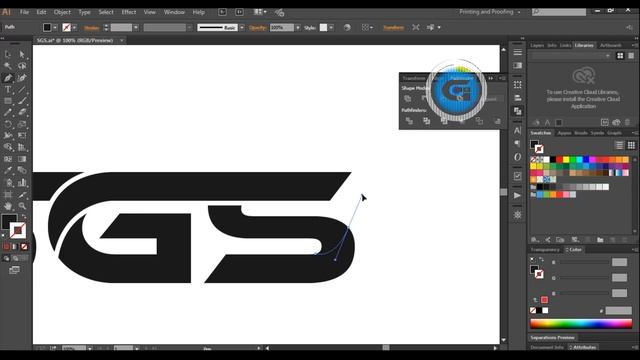Select the Scale tool
Image resolution: width=640 pixels, height=360 pixels.
tap(22, 124)
